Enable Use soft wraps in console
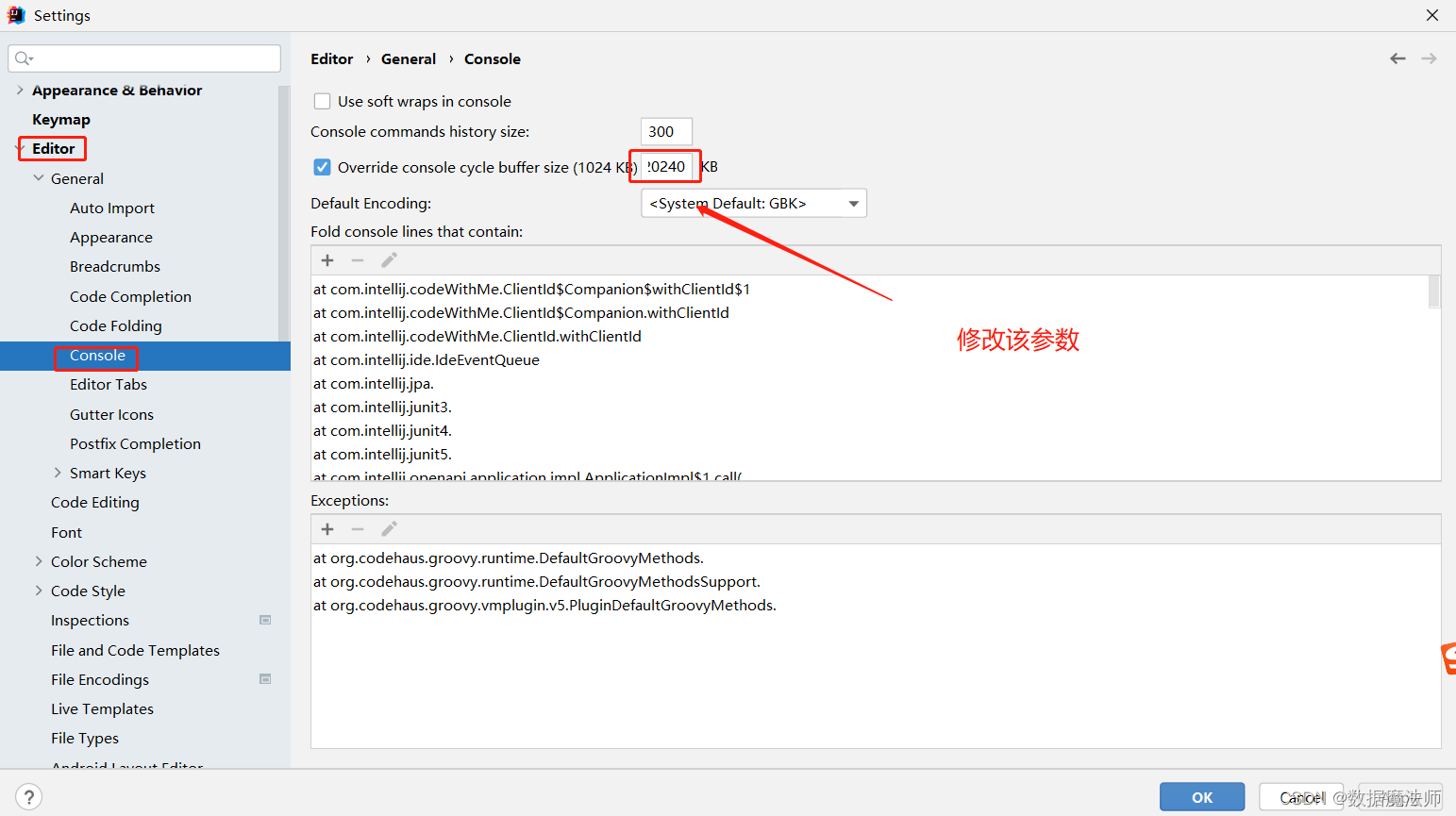1456x816 pixels. 322,101
